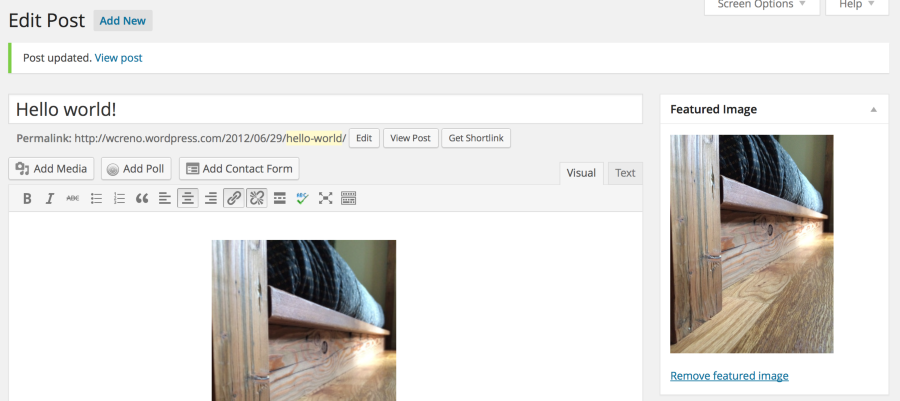Open the Screen Options dropdown
The image size is (900, 401).
[762, 5]
